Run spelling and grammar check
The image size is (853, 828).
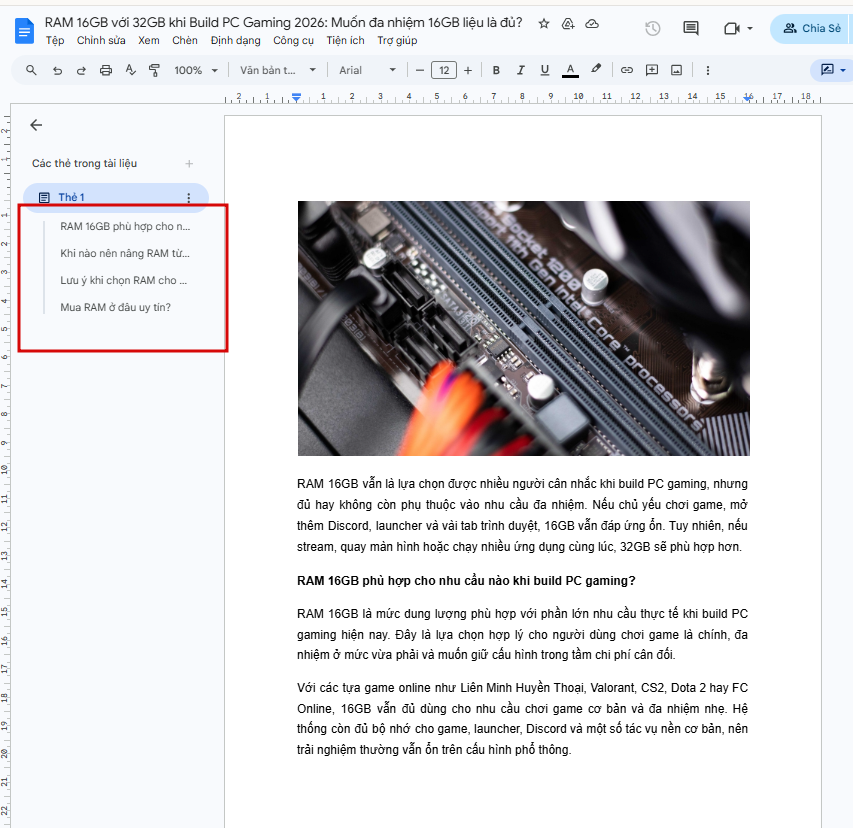(x=131, y=70)
